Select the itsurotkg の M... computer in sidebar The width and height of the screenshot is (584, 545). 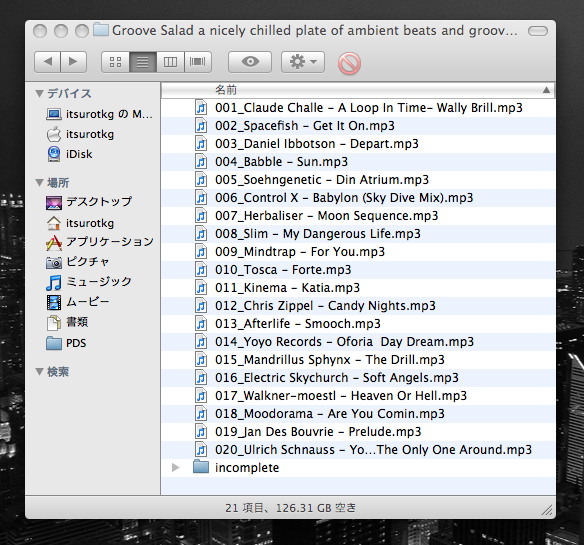coord(99,114)
